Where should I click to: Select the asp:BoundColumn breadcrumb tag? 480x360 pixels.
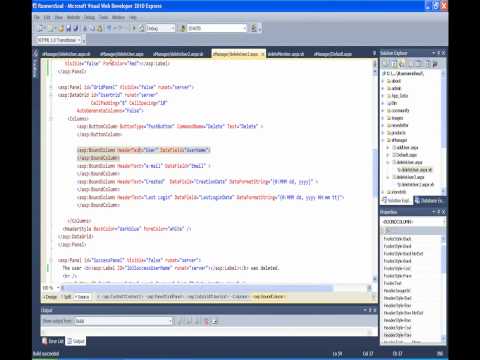pos(269,297)
